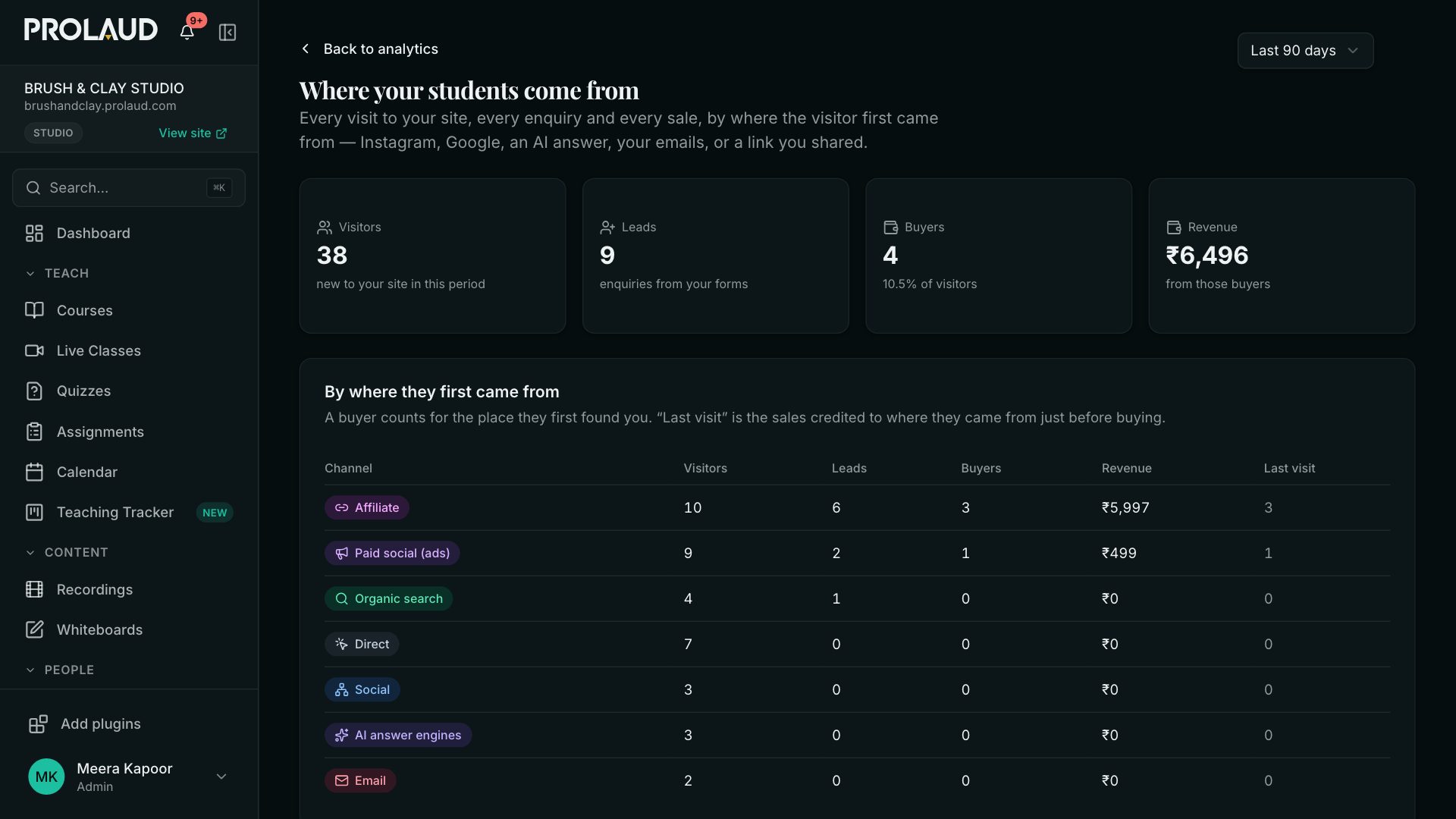Click the Revenue card wallet icon
This screenshot has height=819, width=1456.
(x=1174, y=227)
